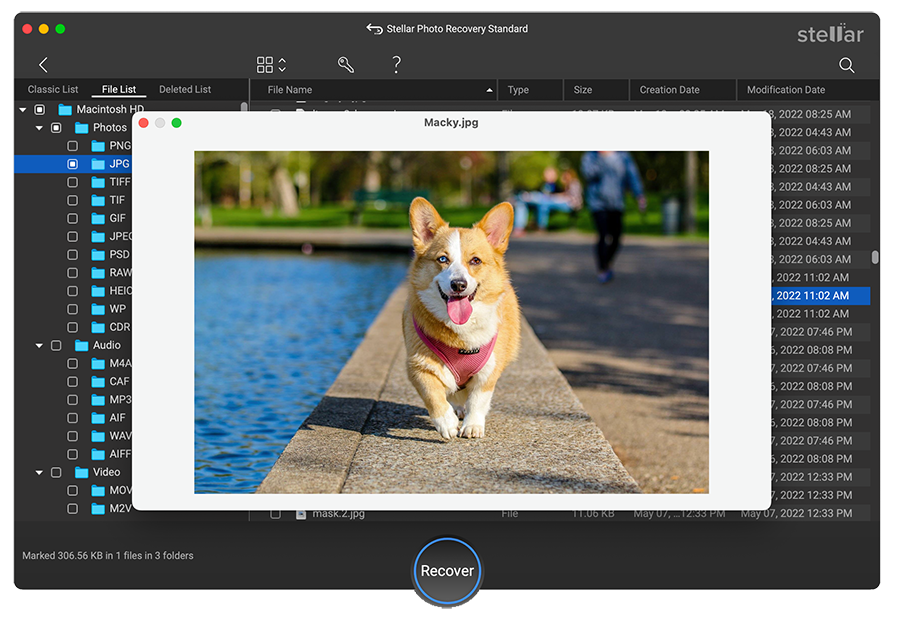This screenshot has width=900, height=620.
Task: Toggle the JPG folder checkbox
Action: click(73, 164)
